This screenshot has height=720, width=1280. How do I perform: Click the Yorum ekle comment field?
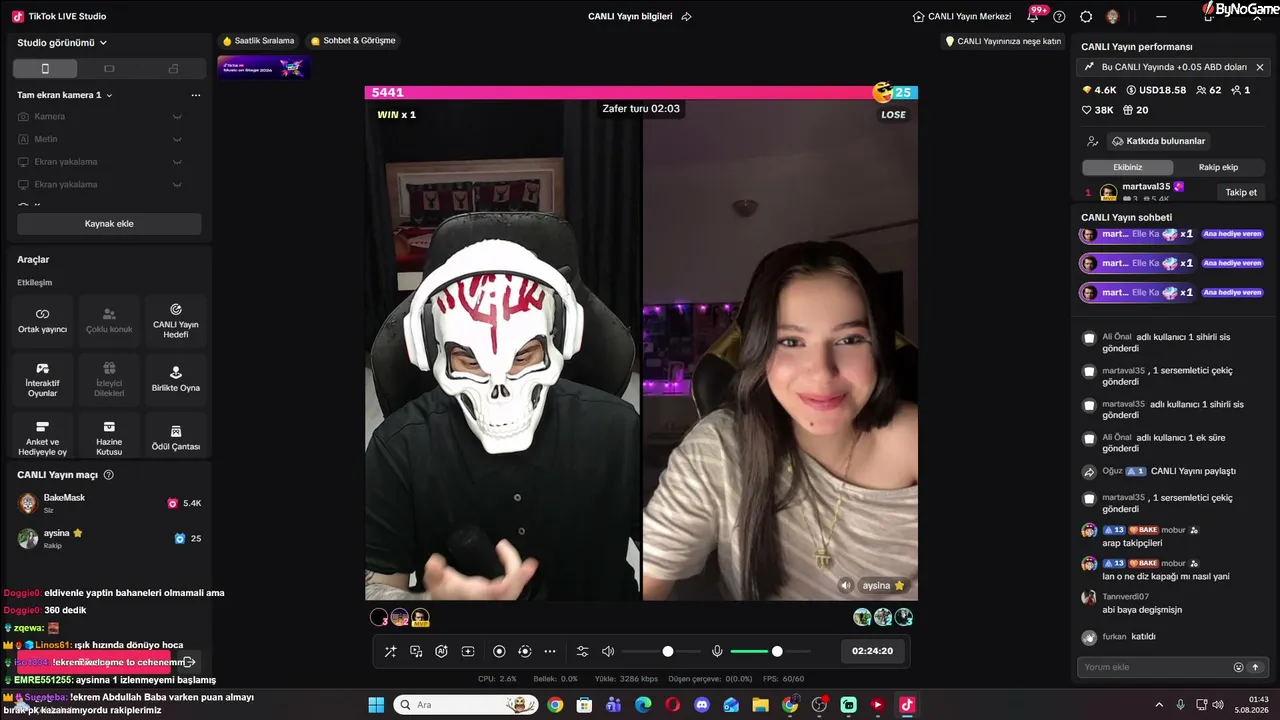pyautogui.click(x=1153, y=667)
